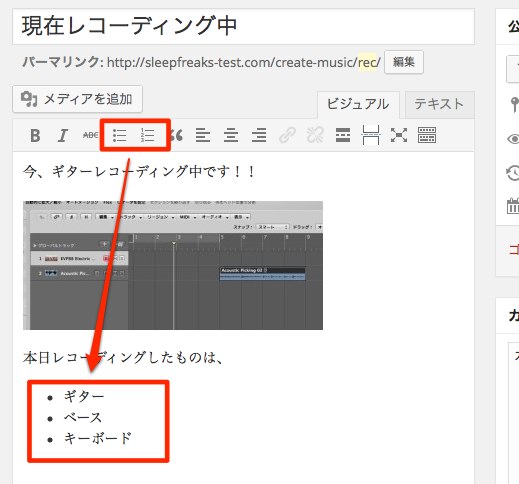Click the 編集 permalink edit button
This screenshot has height=484, width=519.
[x=404, y=62]
